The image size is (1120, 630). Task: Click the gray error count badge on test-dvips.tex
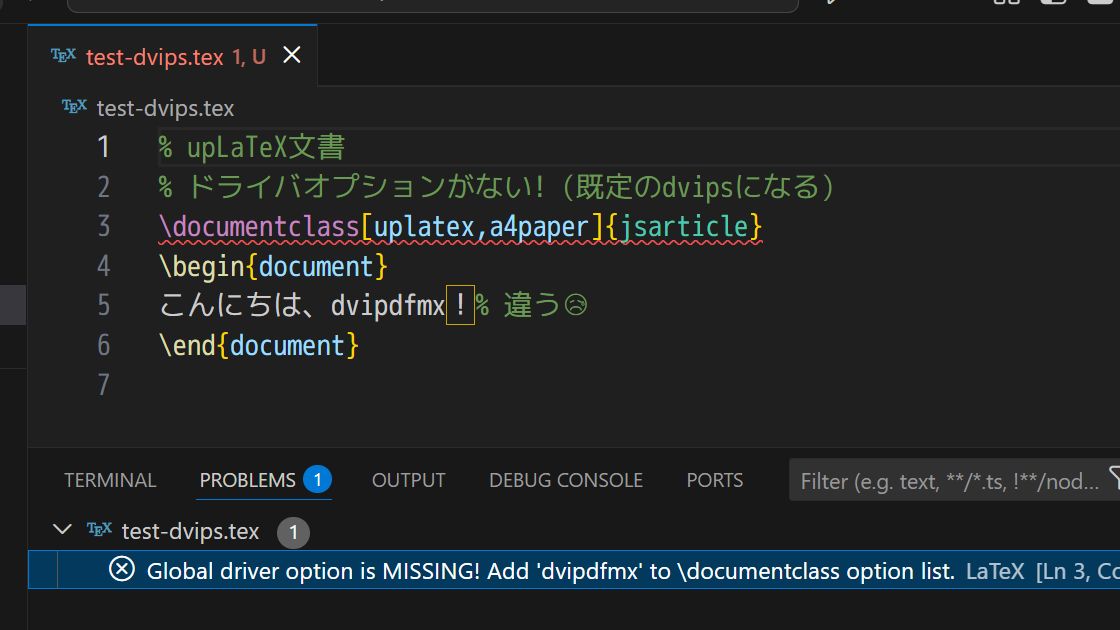pyautogui.click(x=293, y=532)
